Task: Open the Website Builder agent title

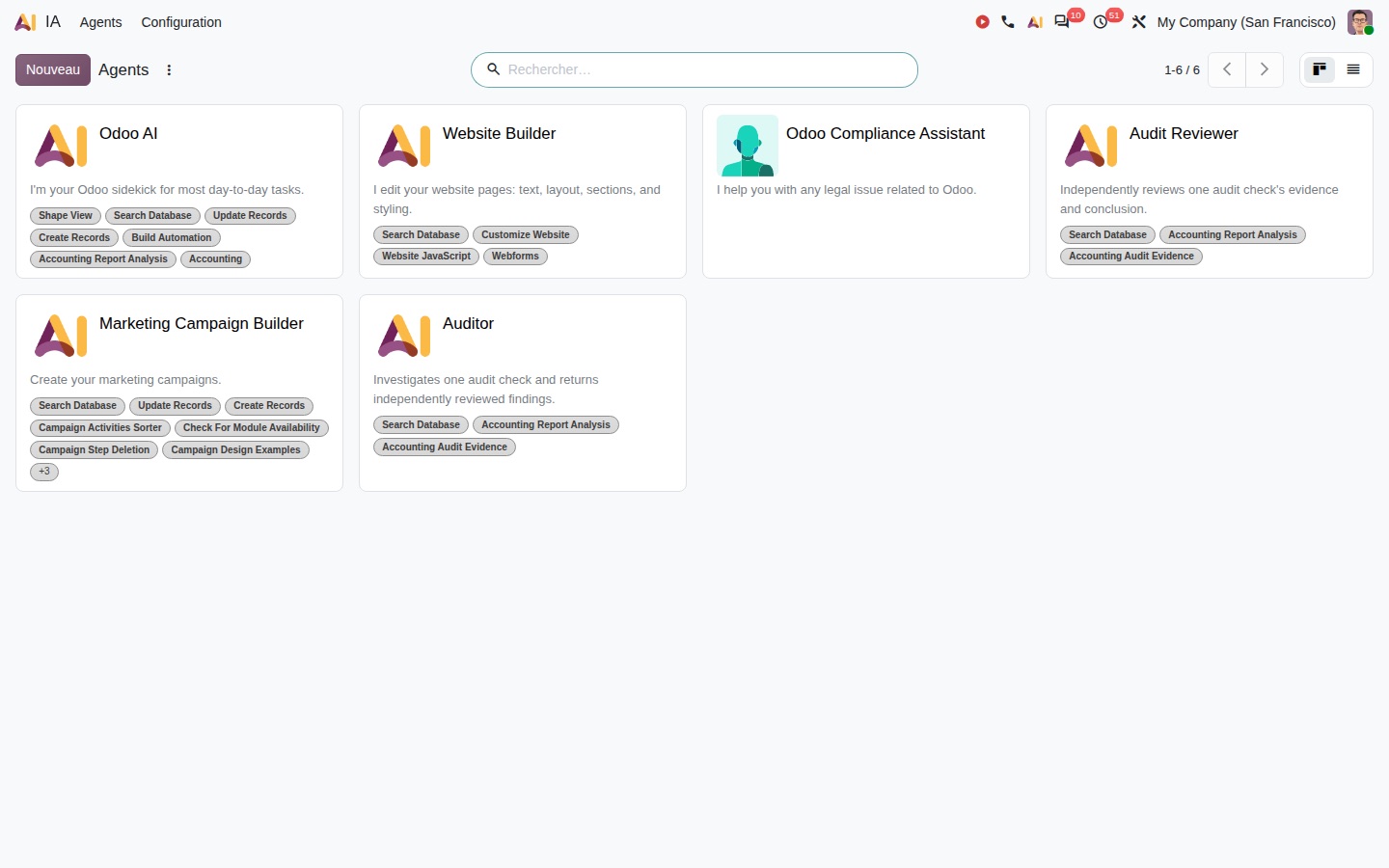Action: pos(499,133)
